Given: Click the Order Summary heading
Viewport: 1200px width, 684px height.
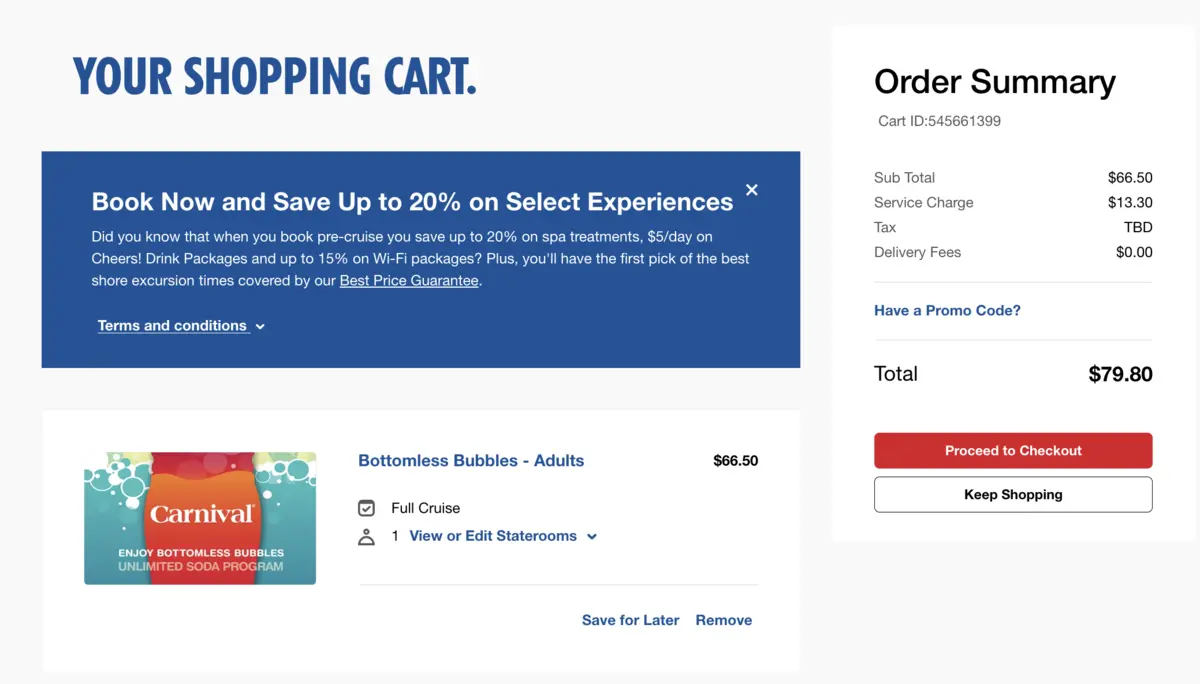Looking at the screenshot, I should 994,82.
